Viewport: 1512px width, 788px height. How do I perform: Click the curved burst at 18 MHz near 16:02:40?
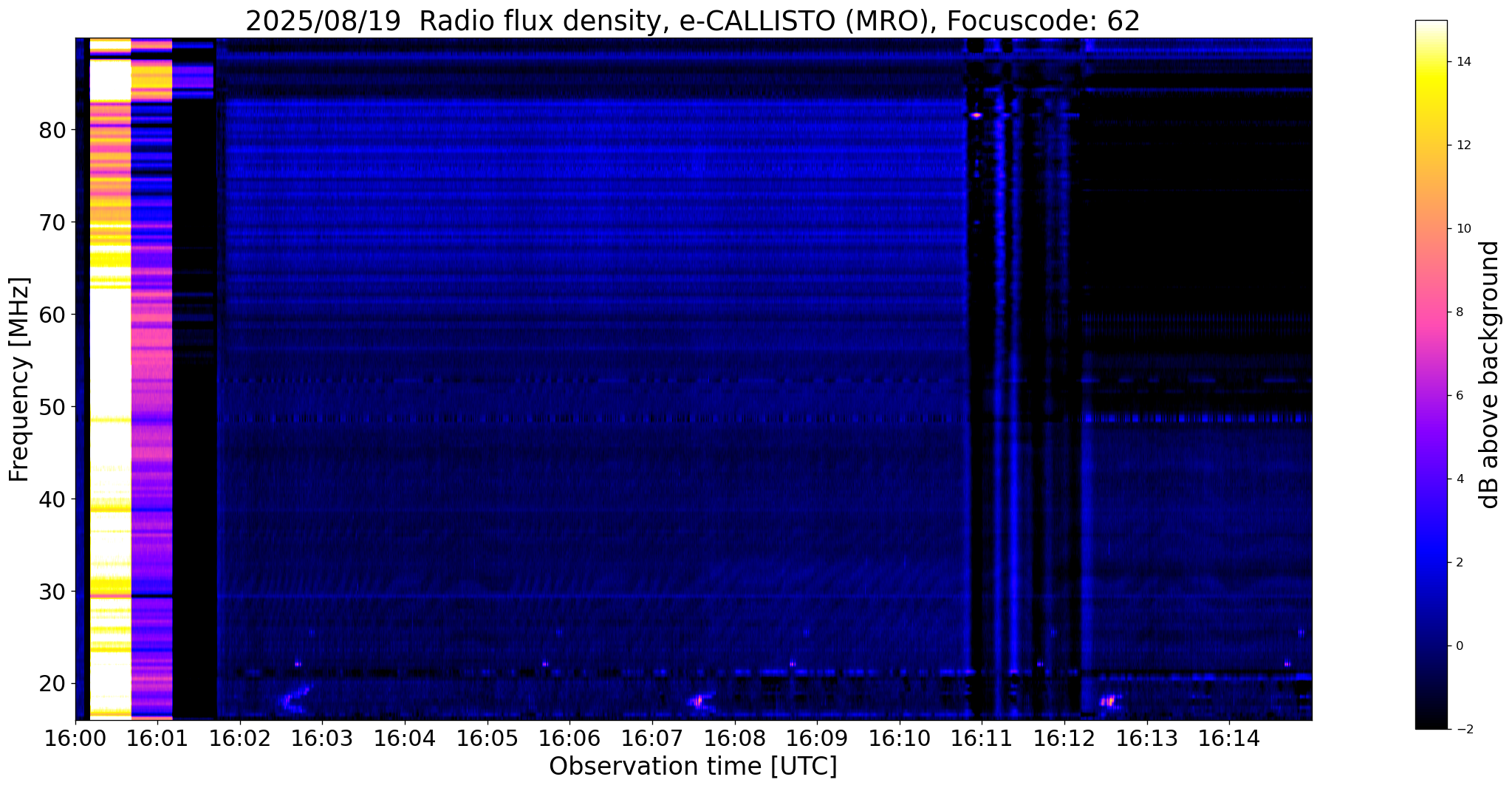294,699
